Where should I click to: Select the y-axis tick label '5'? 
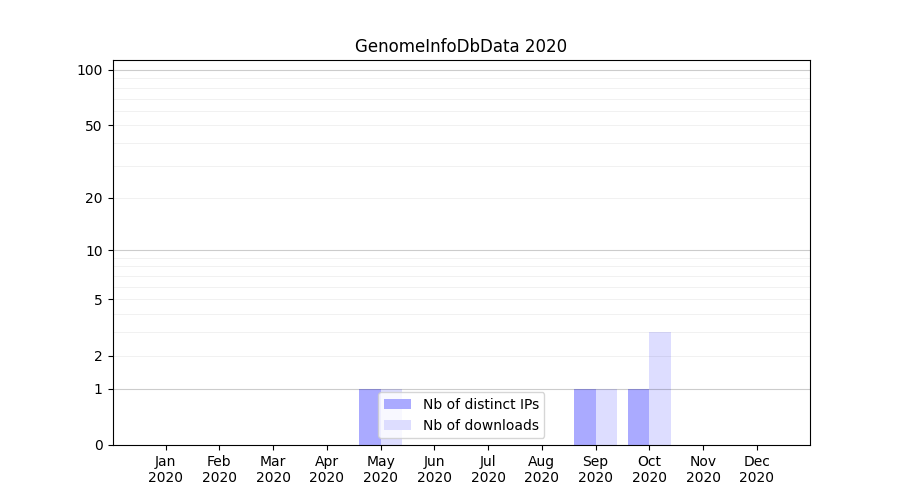click(98, 300)
